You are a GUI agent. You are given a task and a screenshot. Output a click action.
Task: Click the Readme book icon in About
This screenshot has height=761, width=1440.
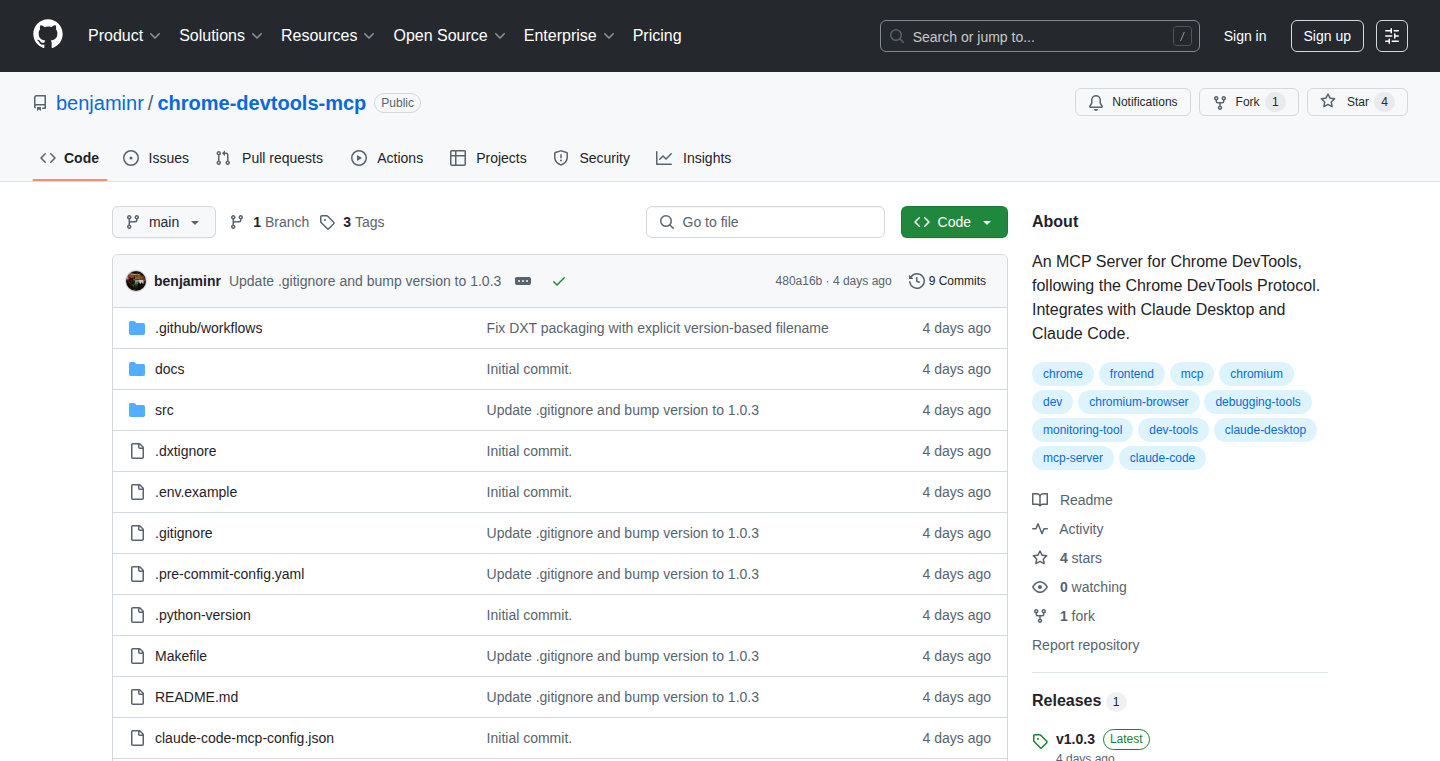1040,500
